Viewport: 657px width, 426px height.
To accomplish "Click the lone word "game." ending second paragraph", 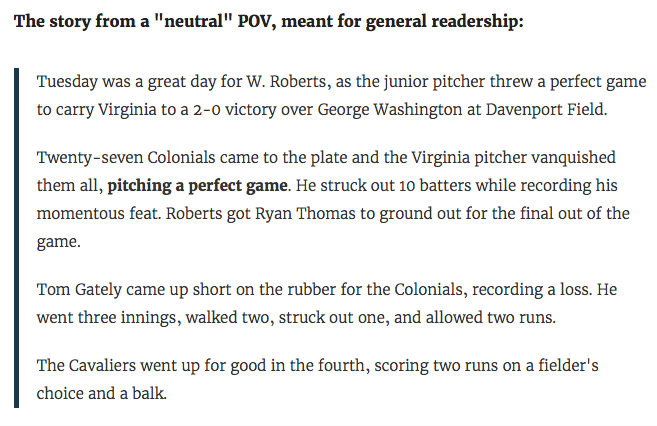I will [x=58, y=242].
